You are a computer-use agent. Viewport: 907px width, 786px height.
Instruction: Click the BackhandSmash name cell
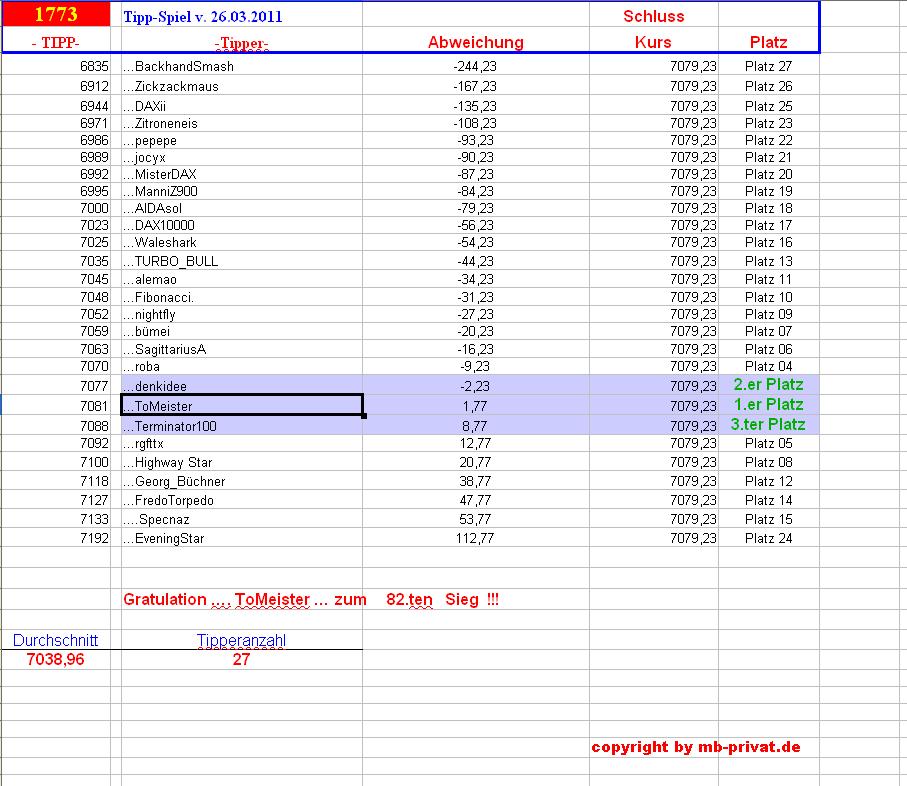point(242,67)
